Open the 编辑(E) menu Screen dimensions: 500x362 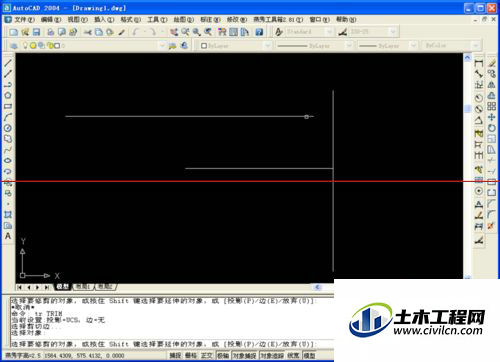pyautogui.click(x=51, y=20)
